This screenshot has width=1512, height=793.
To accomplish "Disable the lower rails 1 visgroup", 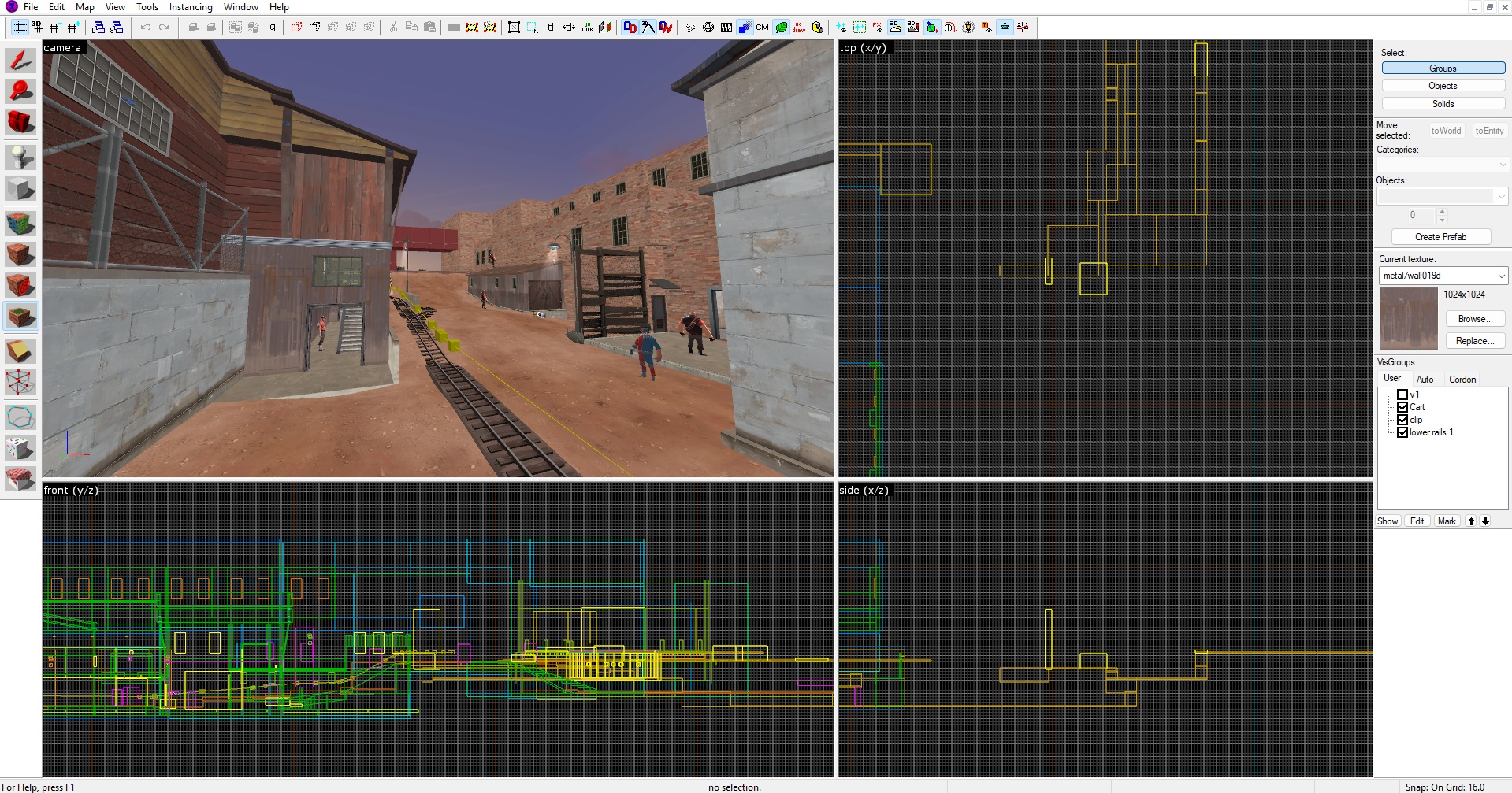I will point(1402,432).
